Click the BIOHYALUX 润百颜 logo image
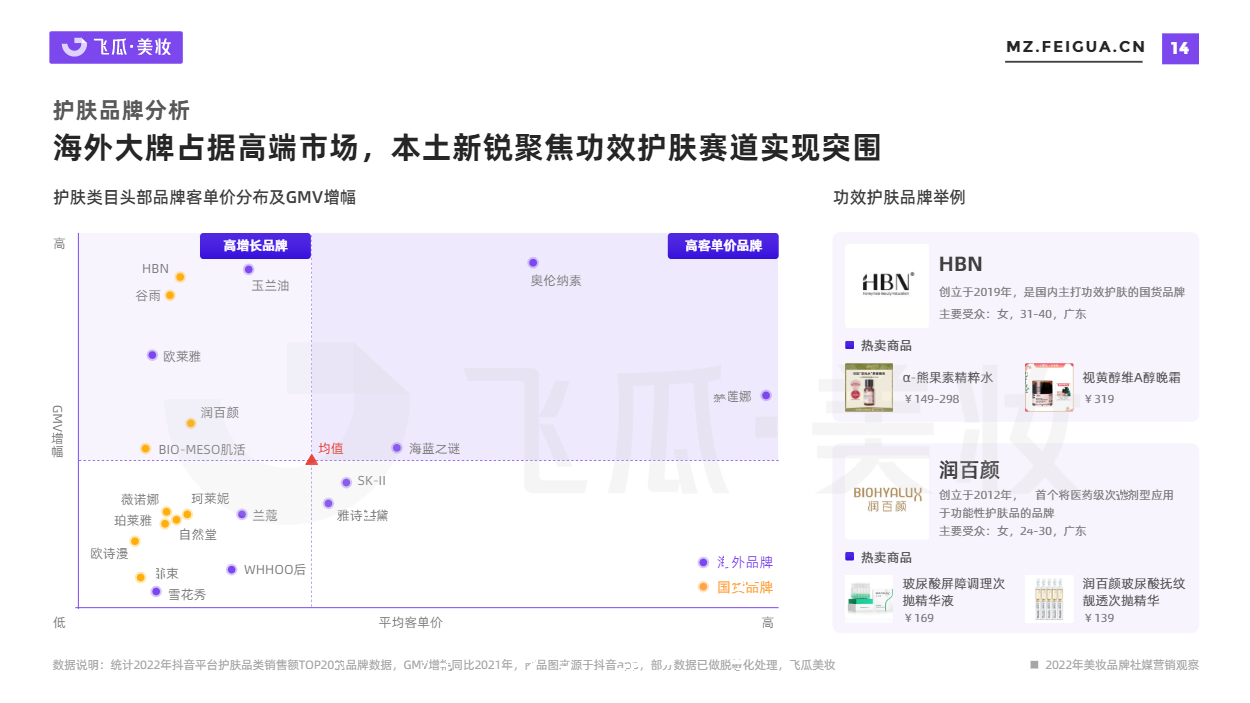Viewport: 1250px width, 703px height. tap(887, 498)
